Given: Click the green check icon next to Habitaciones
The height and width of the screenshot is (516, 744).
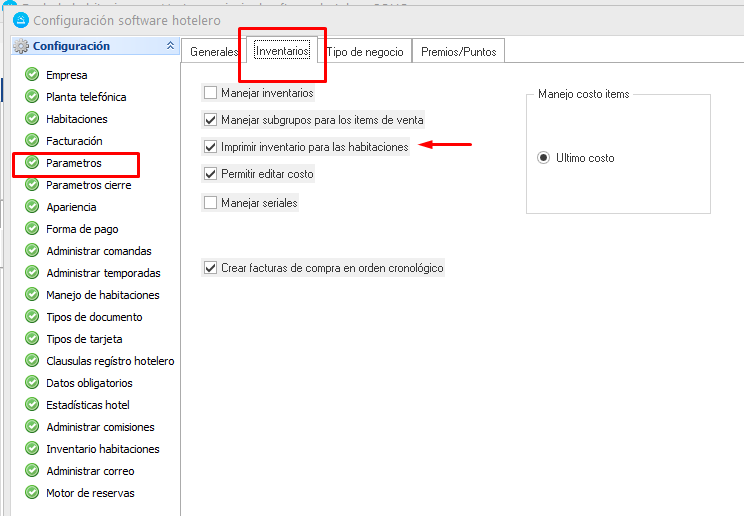Looking at the screenshot, I should pos(32,119).
